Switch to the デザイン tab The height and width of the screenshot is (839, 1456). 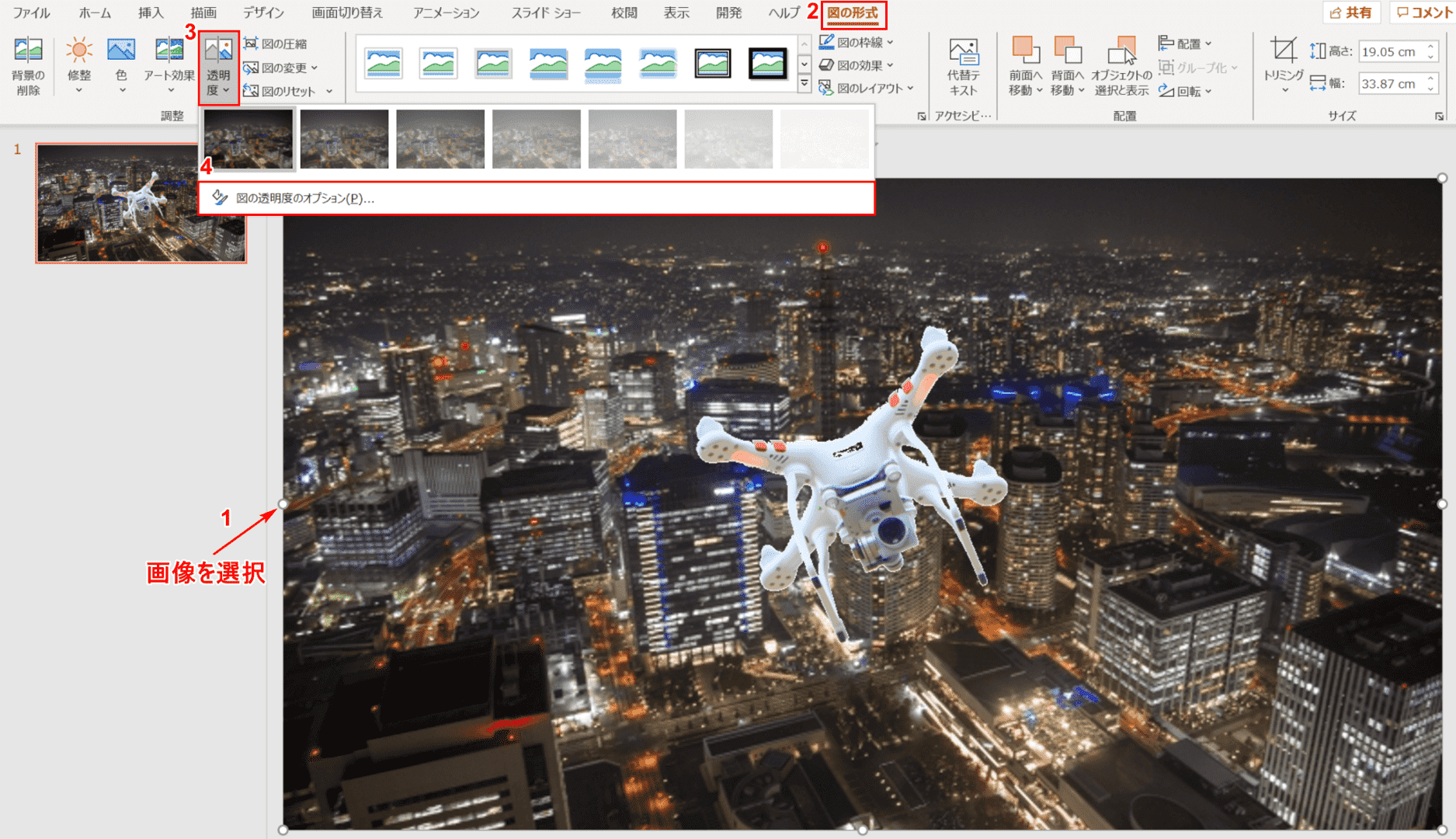[x=263, y=13]
